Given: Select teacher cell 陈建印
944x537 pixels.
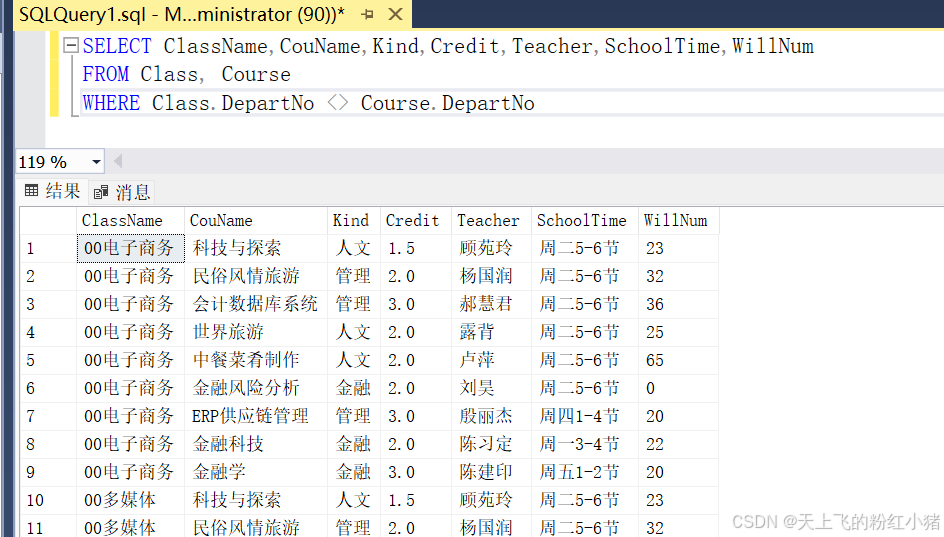Looking at the screenshot, I should [491, 473].
